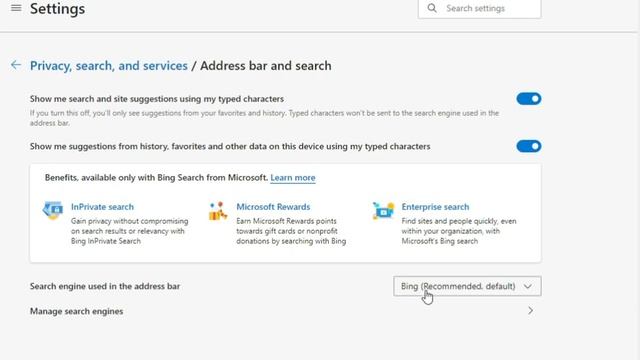The image size is (640, 360).
Task: Click the Manage search engines text
Action: click(x=76, y=311)
